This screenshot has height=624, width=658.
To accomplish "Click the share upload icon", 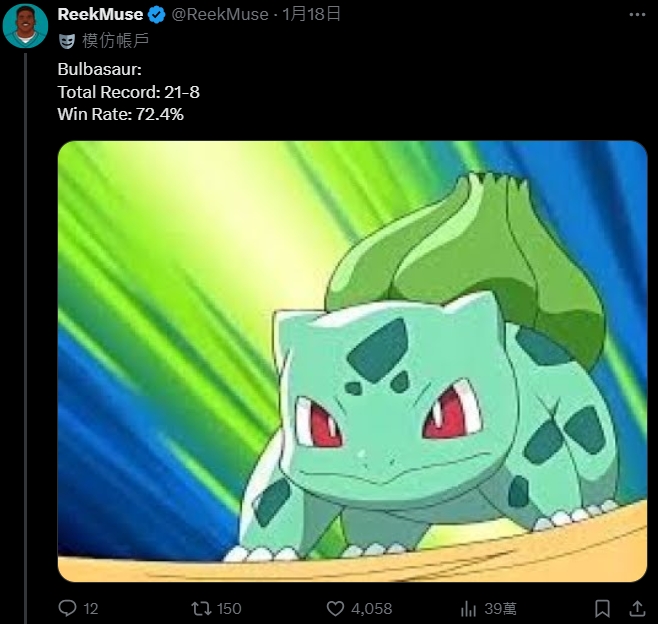I will 637,608.
